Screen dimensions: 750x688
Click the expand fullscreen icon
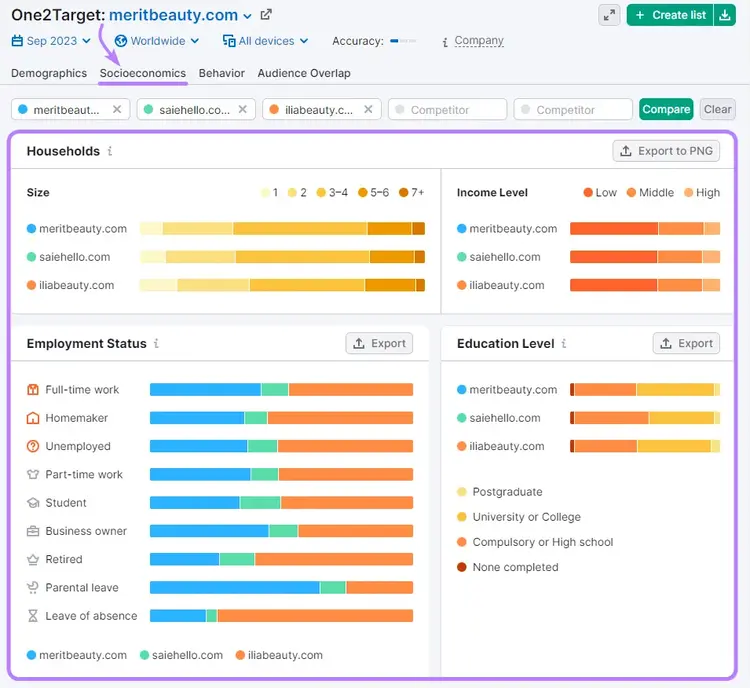click(x=609, y=15)
